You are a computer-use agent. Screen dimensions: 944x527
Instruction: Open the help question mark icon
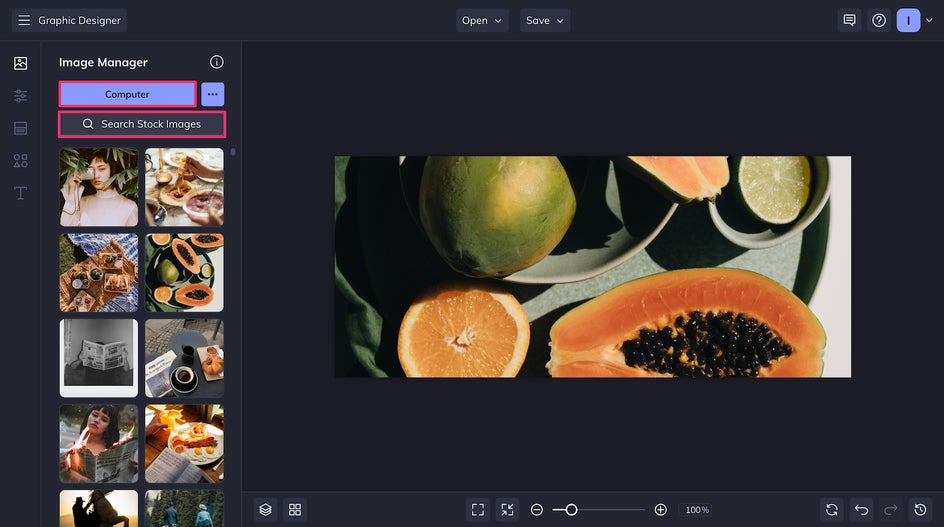tap(879, 20)
